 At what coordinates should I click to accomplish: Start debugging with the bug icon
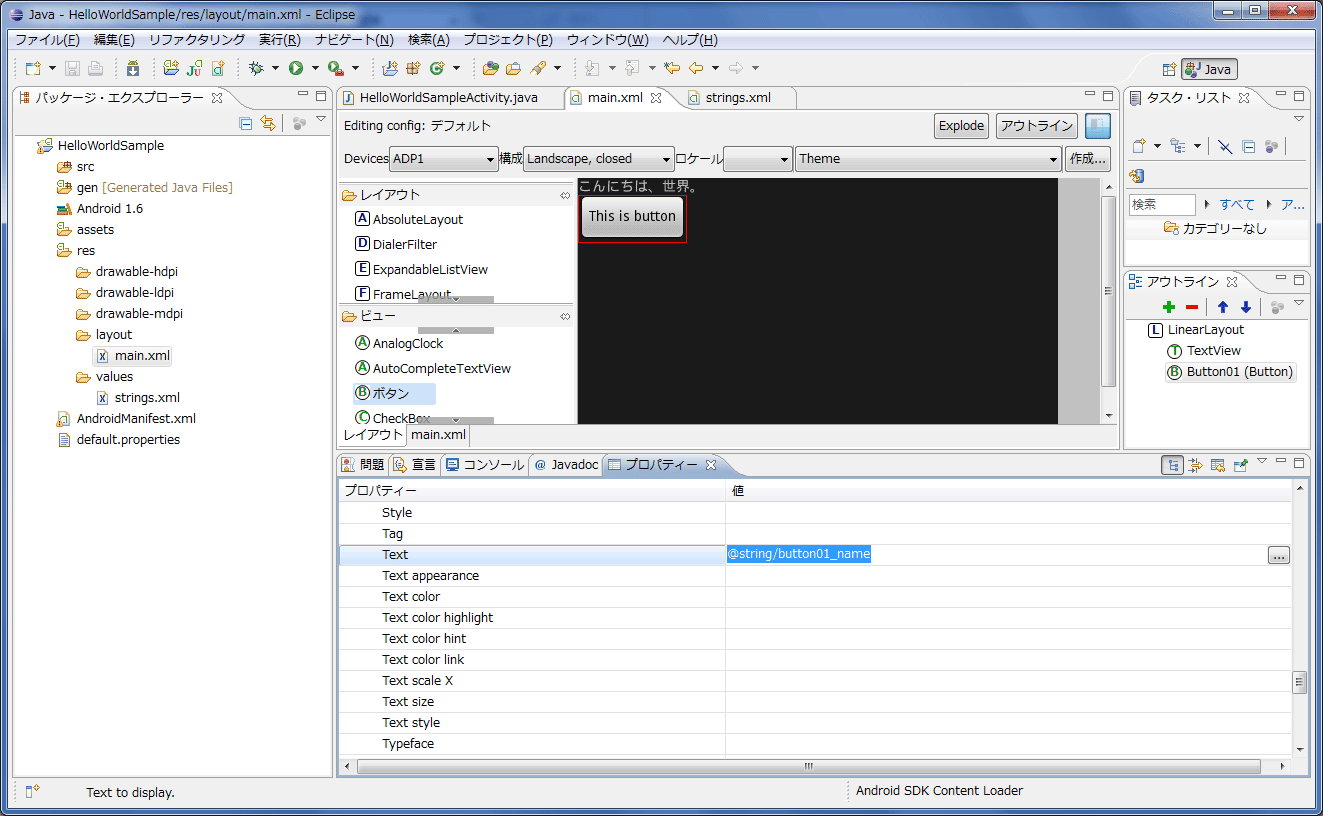[x=256, y=68]
